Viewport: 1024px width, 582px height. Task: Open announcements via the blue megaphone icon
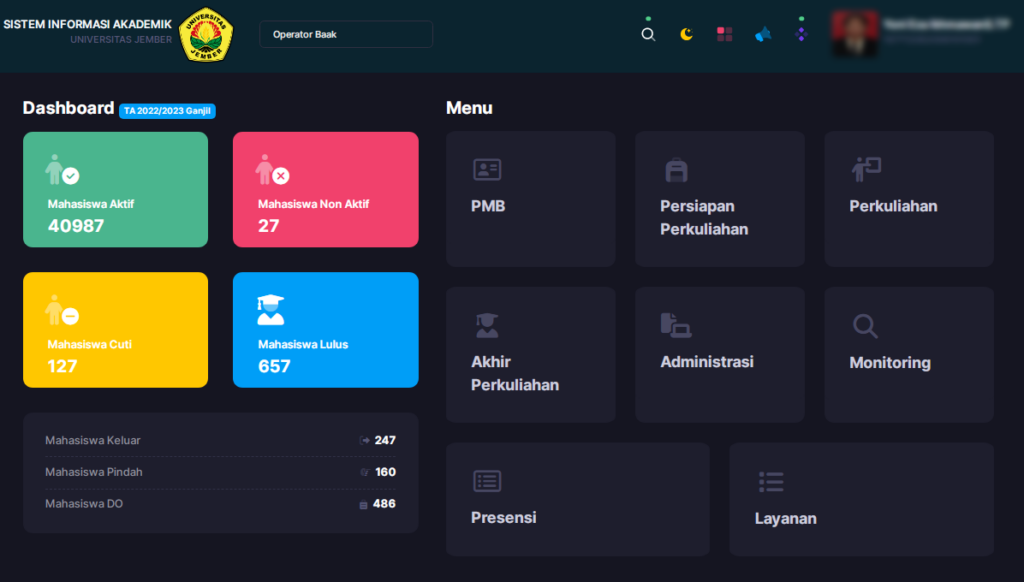tap(763, 35)
